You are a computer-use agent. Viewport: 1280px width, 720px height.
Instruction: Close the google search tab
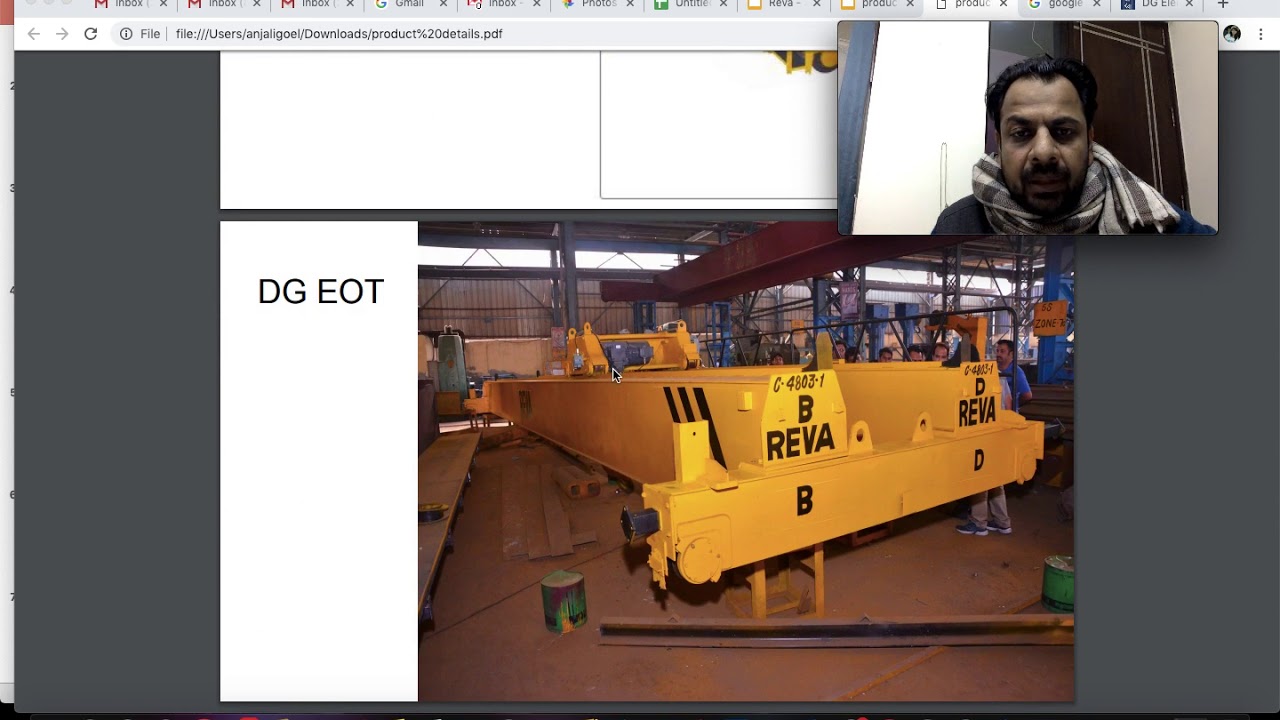click(x=1097, y=5)
